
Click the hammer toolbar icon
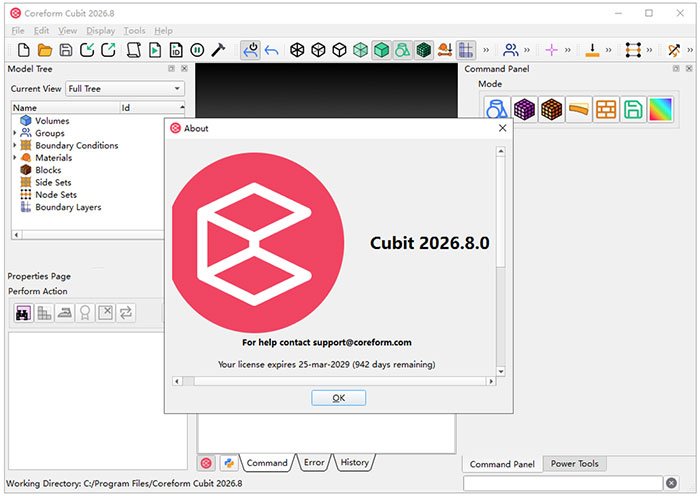coord(218,50)
